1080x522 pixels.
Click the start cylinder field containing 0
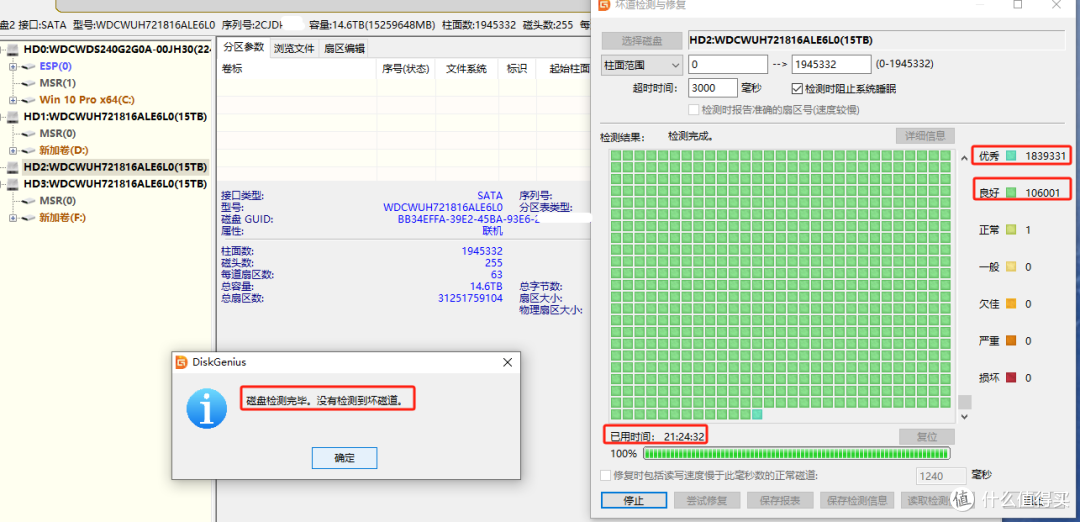728,65
